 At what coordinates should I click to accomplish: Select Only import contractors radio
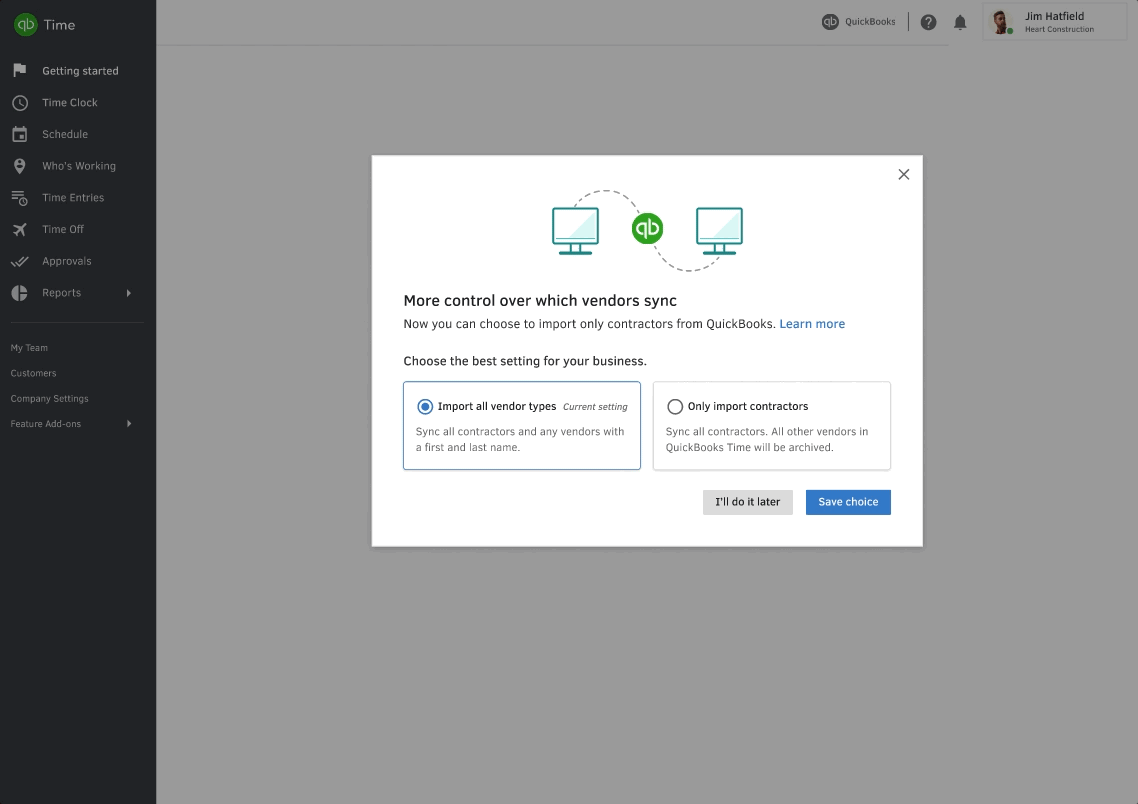pos(675,406)
